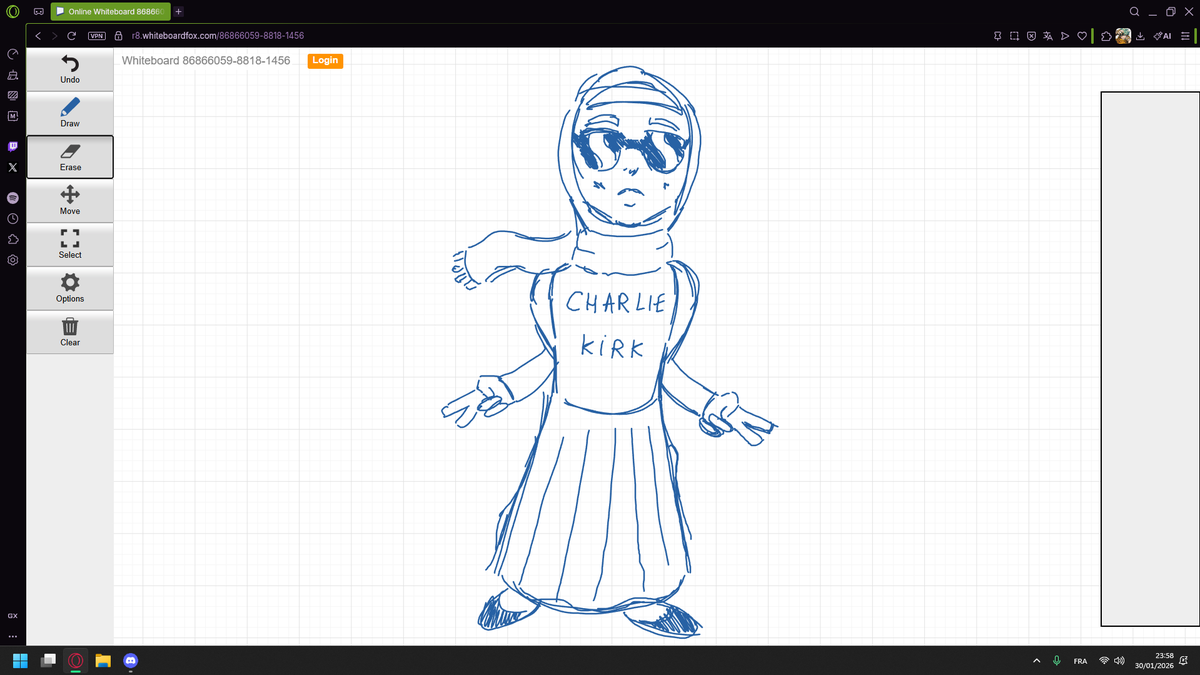Image resolution: width=1200 pixels, height=675 pixels.
Task: Click the padlock site info icon
Action: click(x=118, y=36)
